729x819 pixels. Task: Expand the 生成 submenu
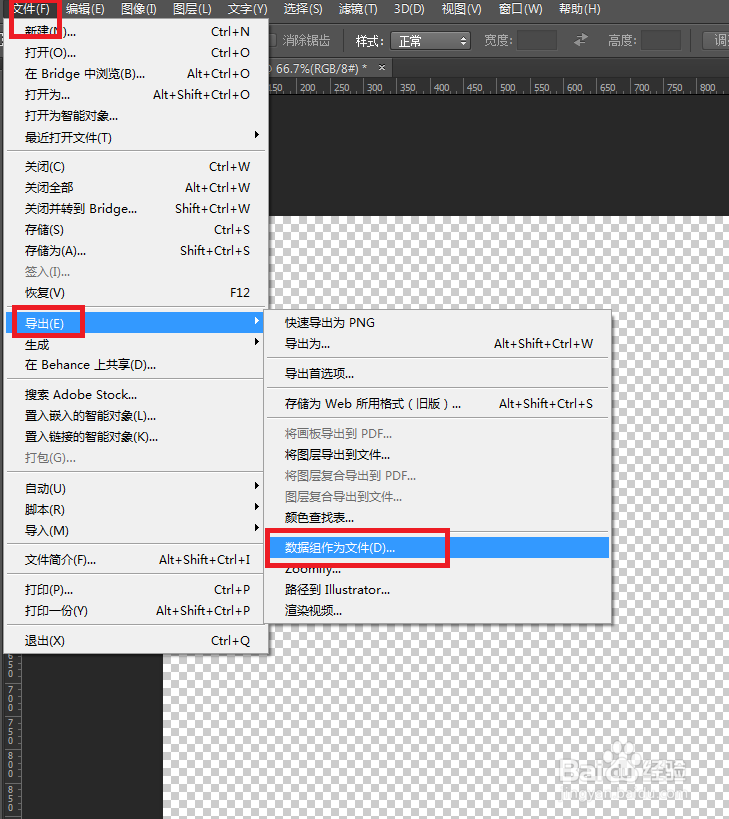click(x=136, y=344)
